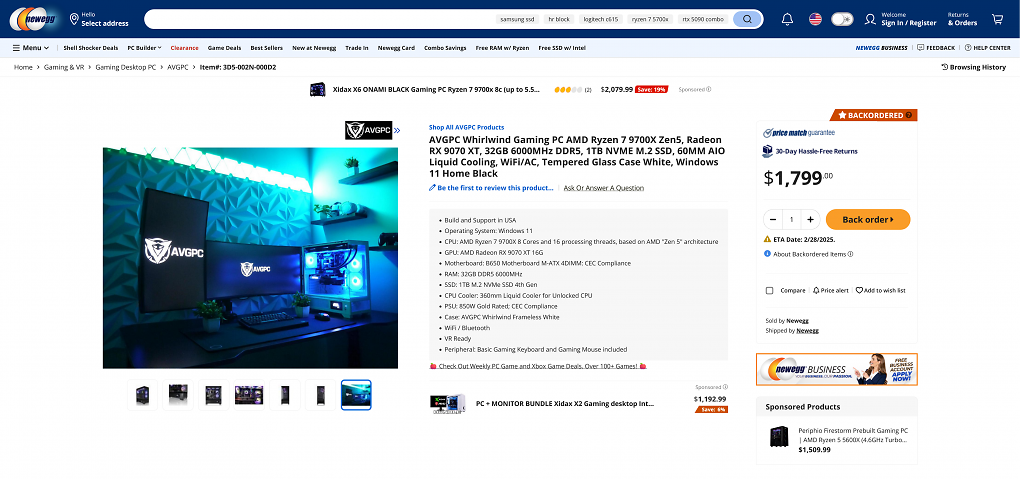Image resolution: width=1020 pixels, height=479 pixels.
Task: Select the sixth product thumbnail
Action: (320, 395)
